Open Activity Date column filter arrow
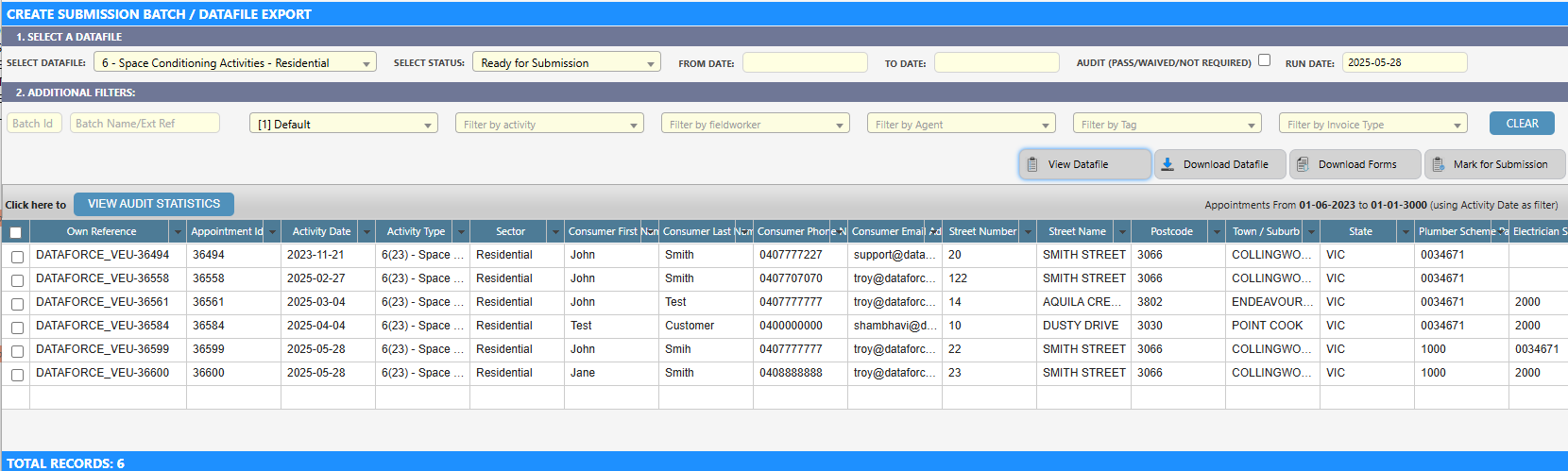Image resolution: width=1568 pixels, height=471 pixels. pos(366,232)
